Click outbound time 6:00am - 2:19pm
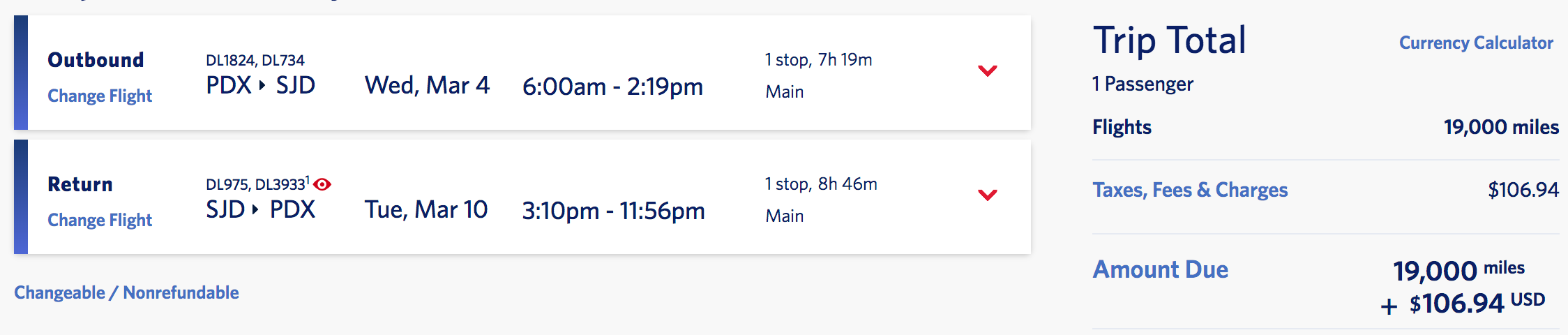1568x335 pixels. pyautogui.click(x=612, y=87)
